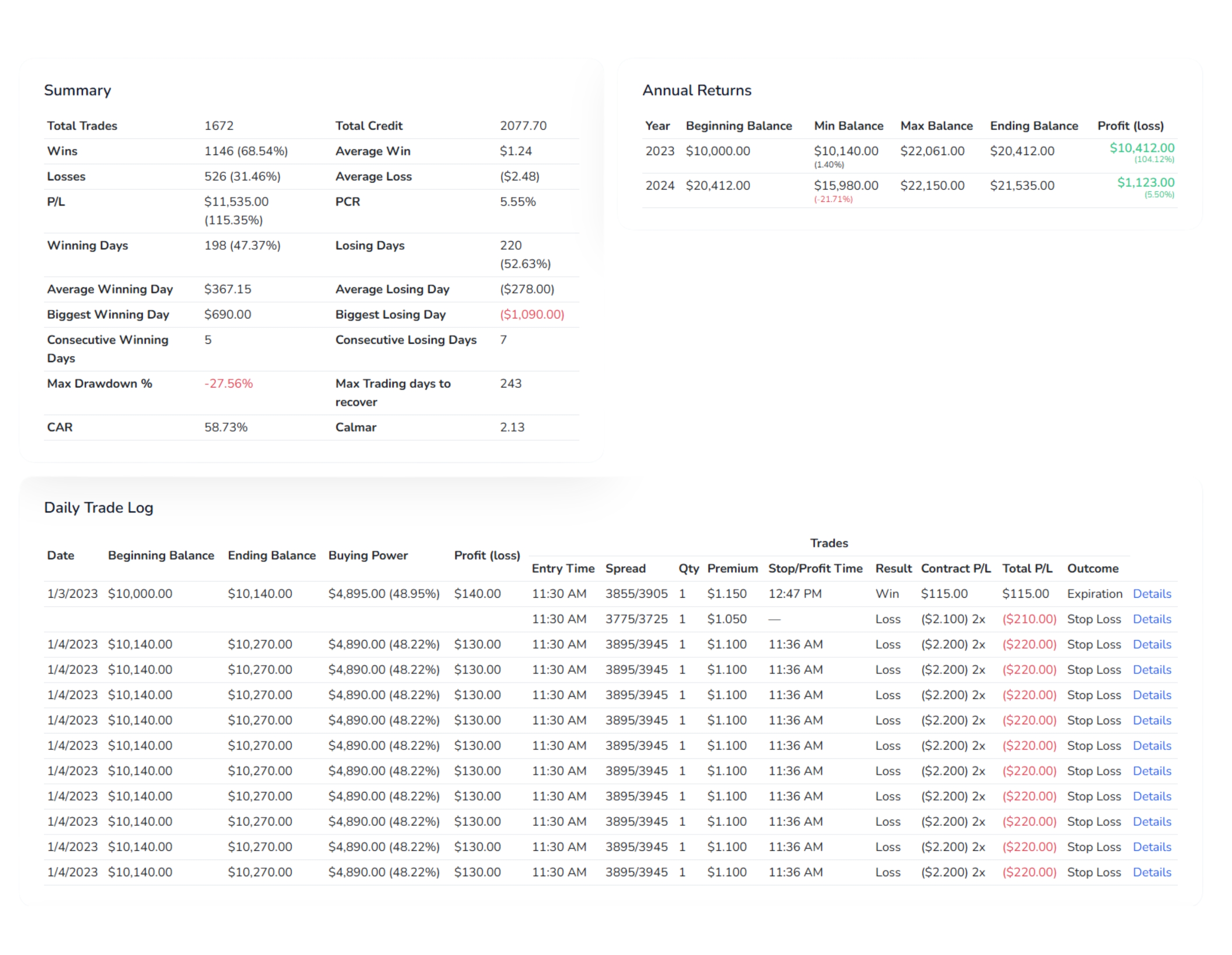The width and height of the screenshot is (1232, 955).
Task: Click the Buying Power column header
Action: coord(368,556)
